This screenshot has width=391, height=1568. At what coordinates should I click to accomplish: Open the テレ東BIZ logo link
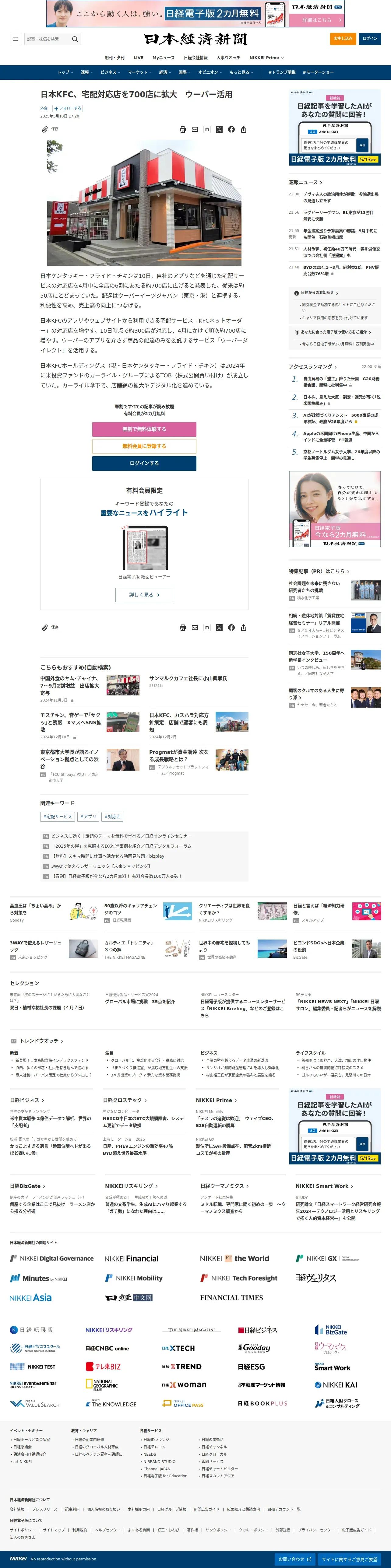click(x=103, y=1367)
